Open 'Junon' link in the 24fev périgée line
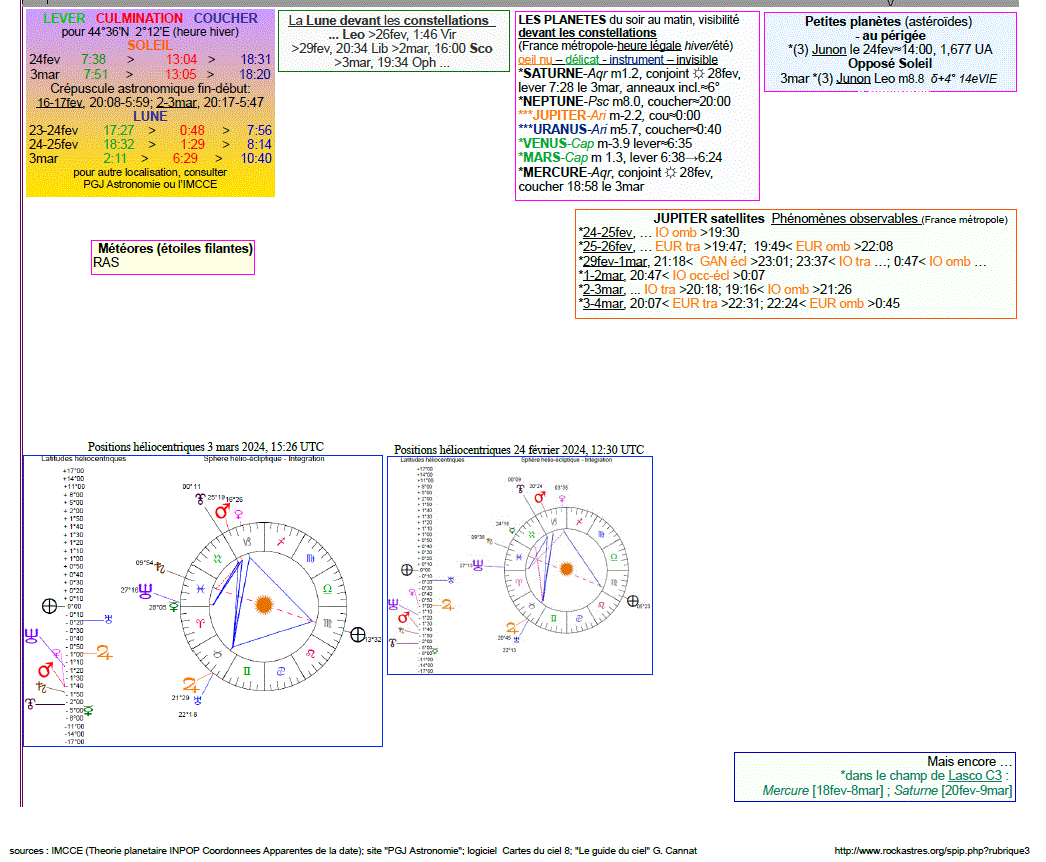Viewport: 1046px width, 862px height. [829, 49]
